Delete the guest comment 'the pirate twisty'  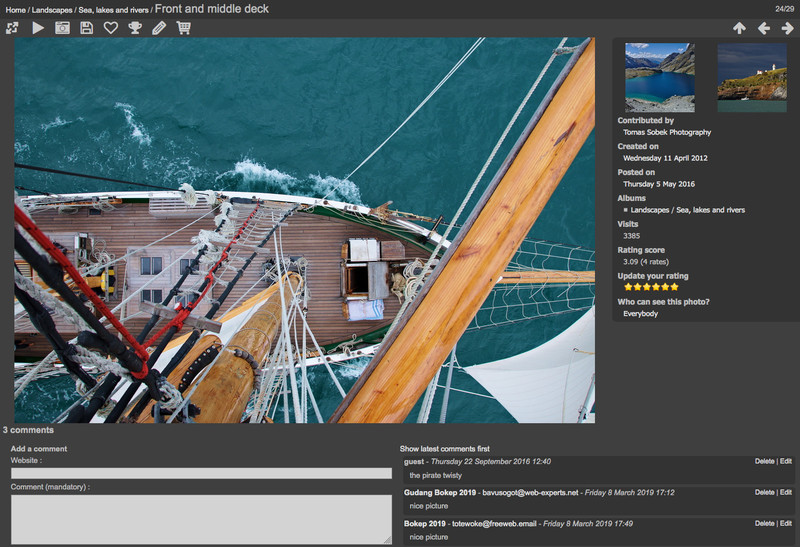764,461
